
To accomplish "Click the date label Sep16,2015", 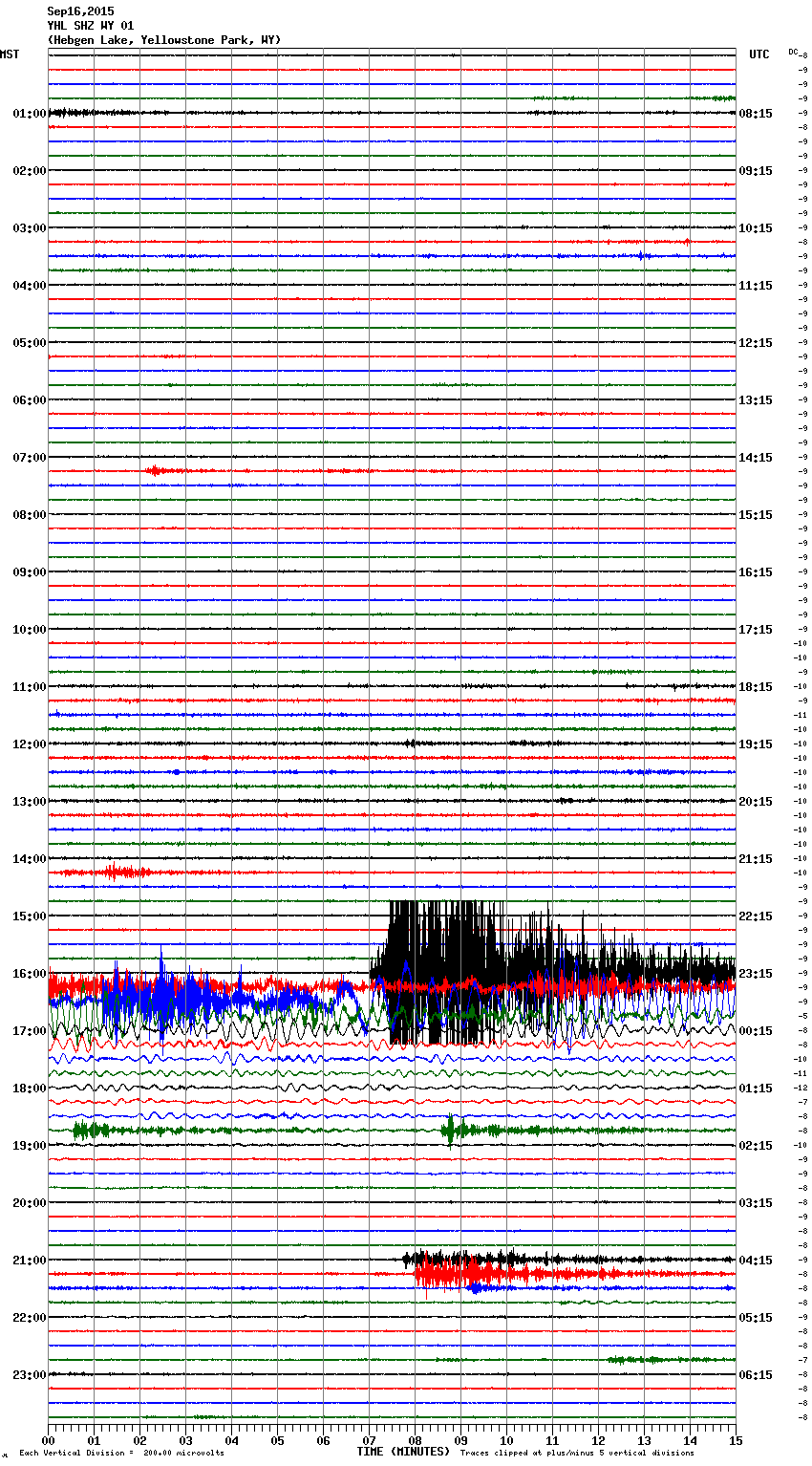I will point(80,11).
